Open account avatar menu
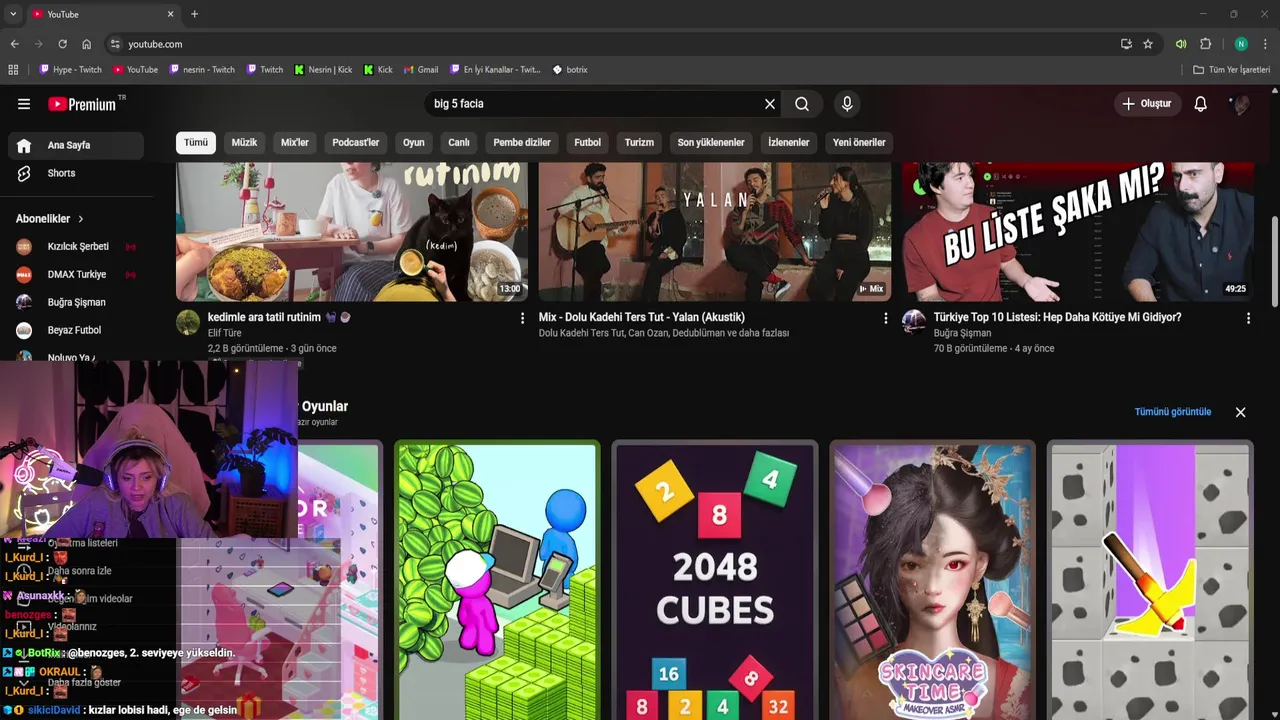Viewport: 1280px width, 720px height. [1240, 104]
